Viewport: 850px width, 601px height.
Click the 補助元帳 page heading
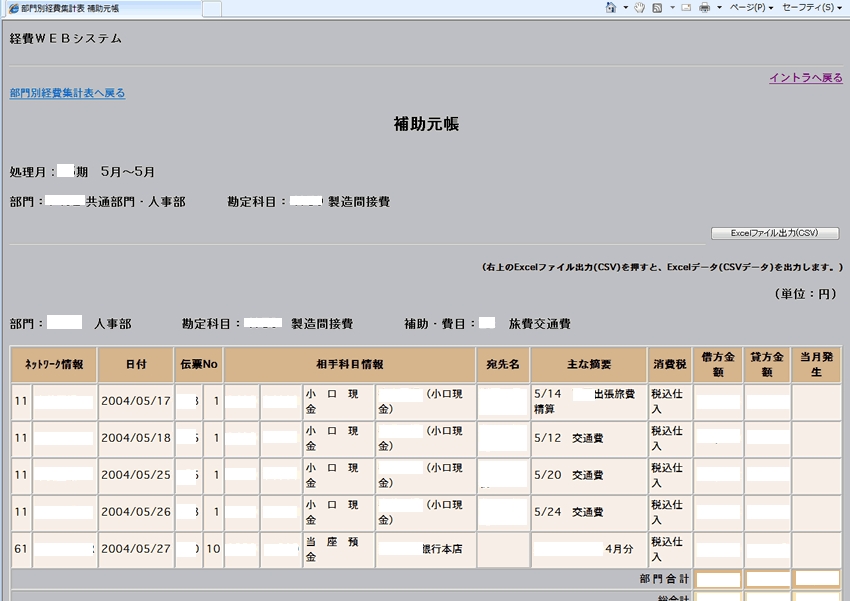point(426,124)
